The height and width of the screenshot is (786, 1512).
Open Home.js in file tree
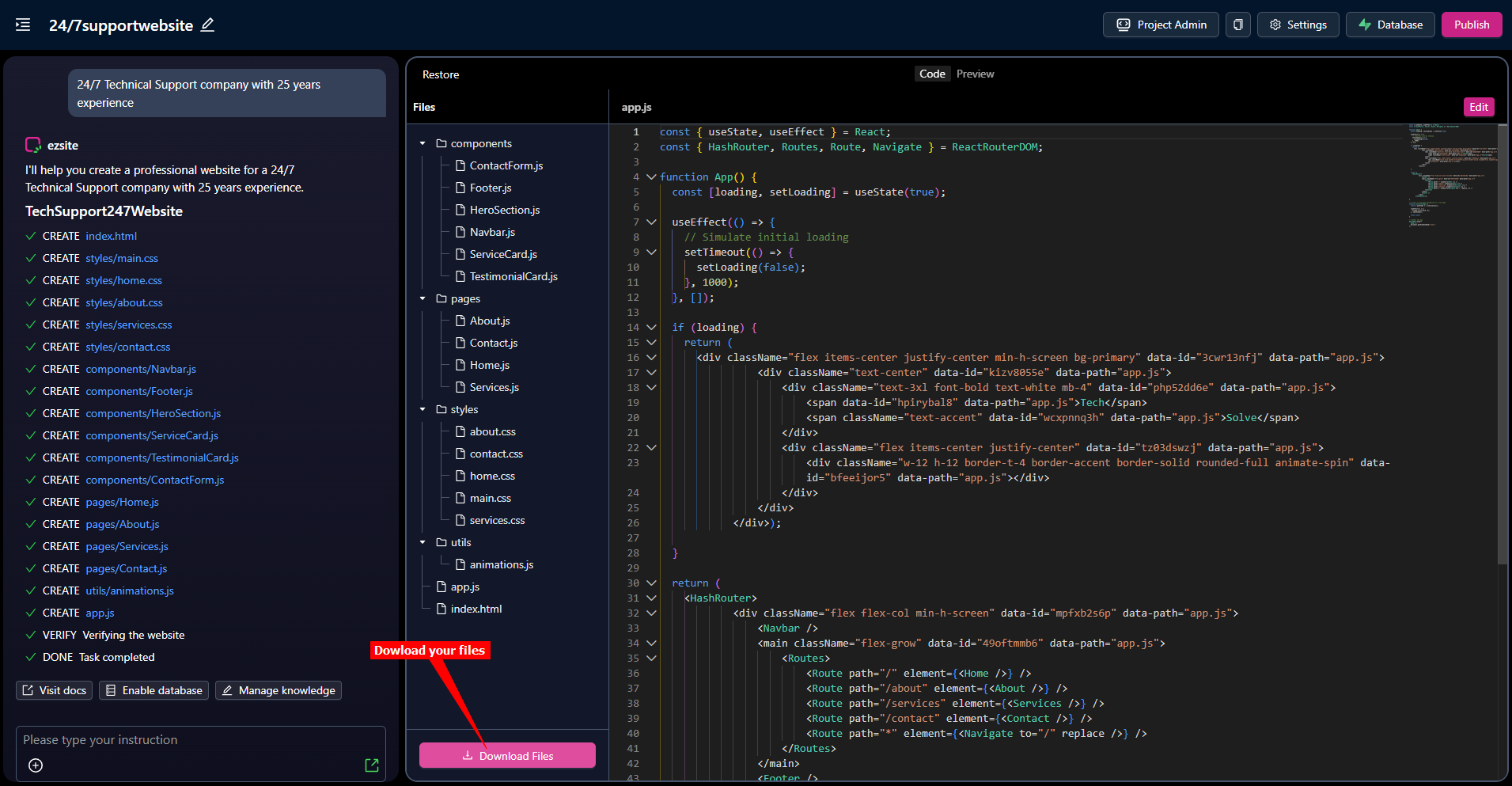[x=490, y=365]
